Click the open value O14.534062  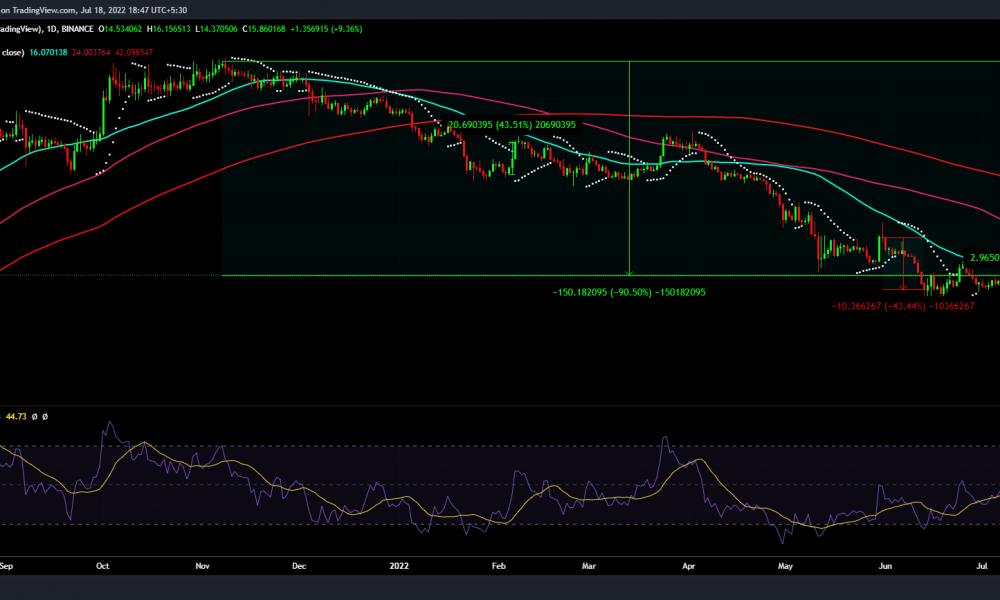point(122,29)
